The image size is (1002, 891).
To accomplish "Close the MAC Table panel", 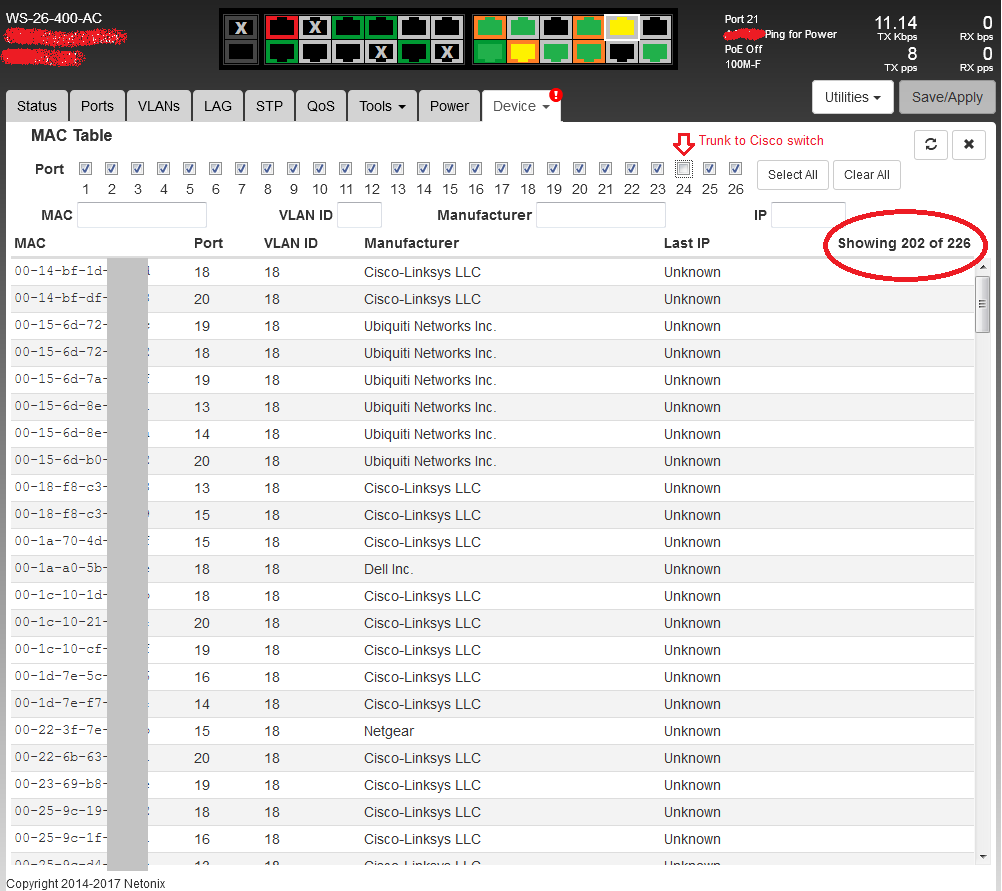I will 968,144.
